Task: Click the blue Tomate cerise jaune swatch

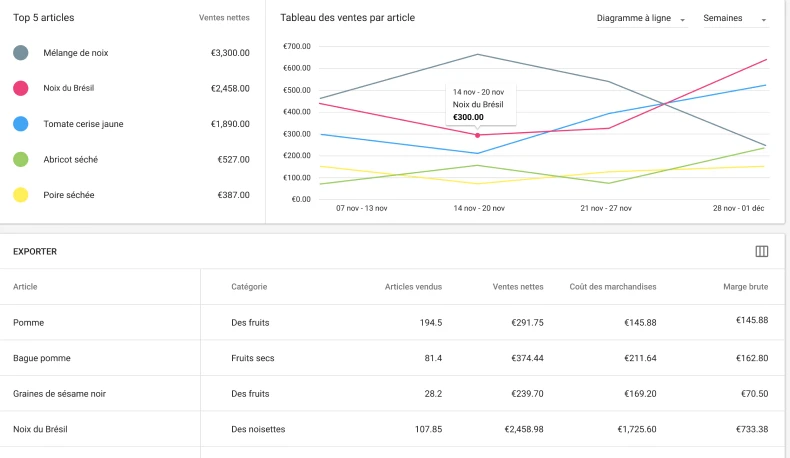Action: pyautogui.click(x=20, y=124)
